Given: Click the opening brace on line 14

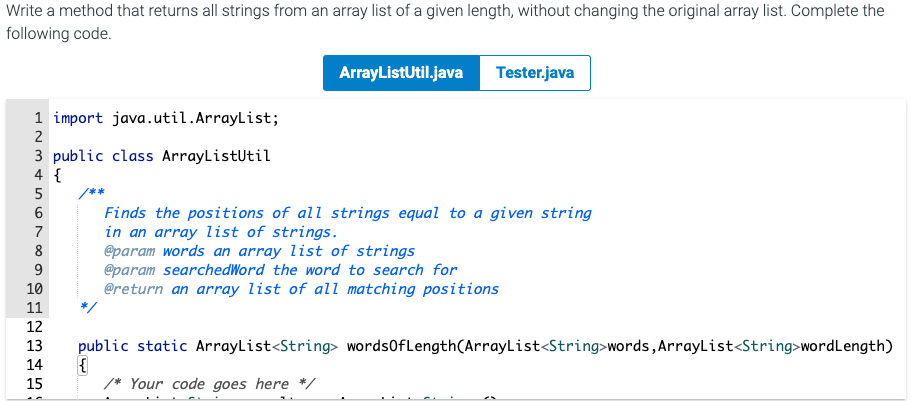Looking at the screenshot, I should pos(83,366).
